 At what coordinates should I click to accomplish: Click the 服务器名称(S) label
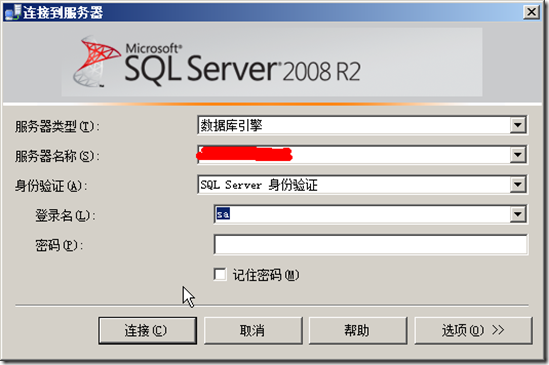coord(57,156)
